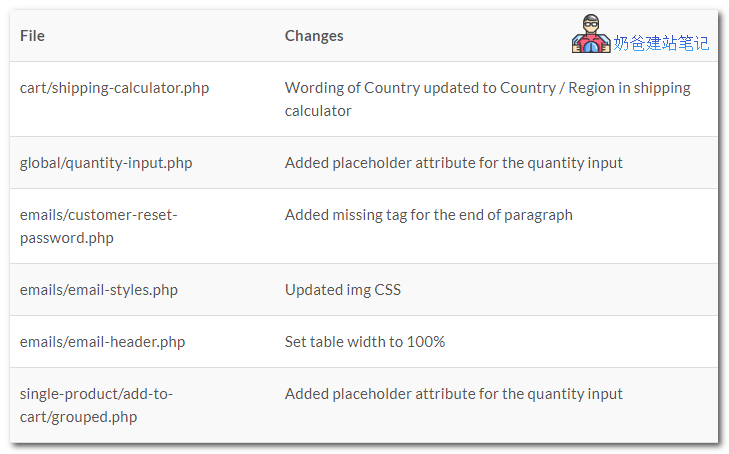
Task: Click the missing tag paragraph description
Action: tap(428, 215)
